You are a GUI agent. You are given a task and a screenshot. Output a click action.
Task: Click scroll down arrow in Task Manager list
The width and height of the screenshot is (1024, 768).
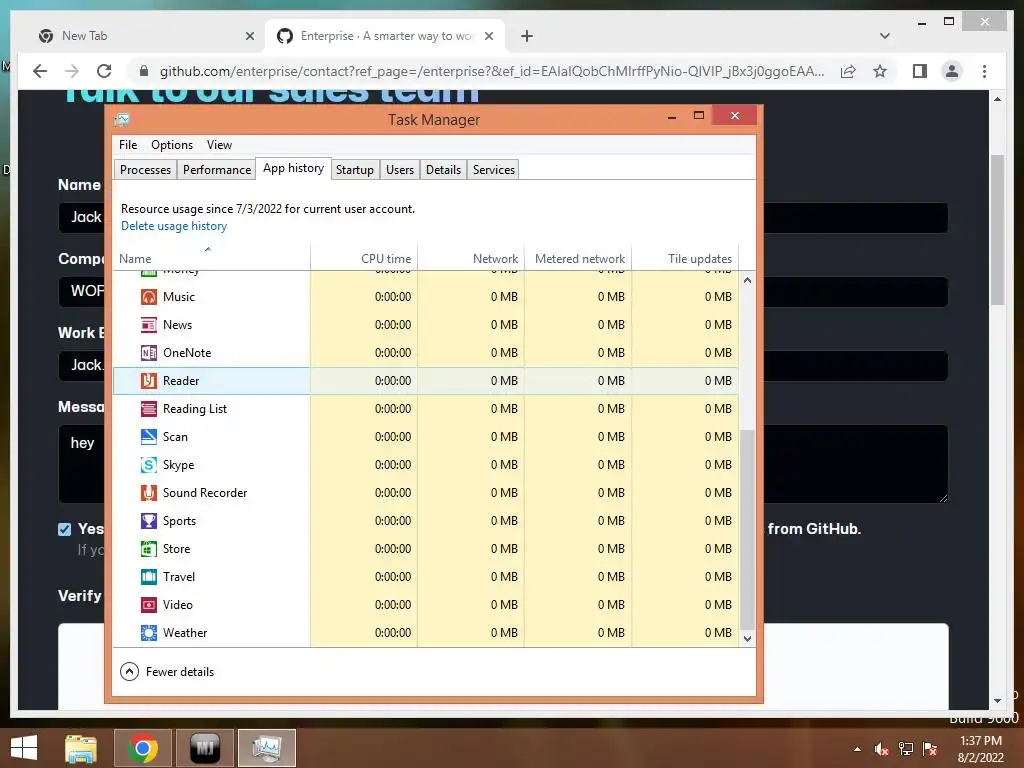tap(748, 639)
